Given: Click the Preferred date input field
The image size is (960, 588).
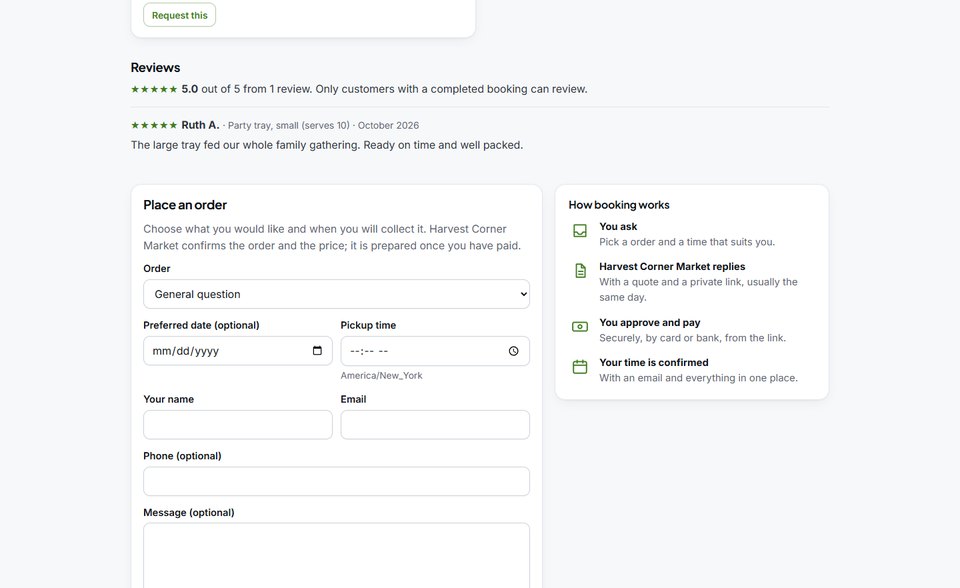Looking at the screenshot, I should [238, 351].
